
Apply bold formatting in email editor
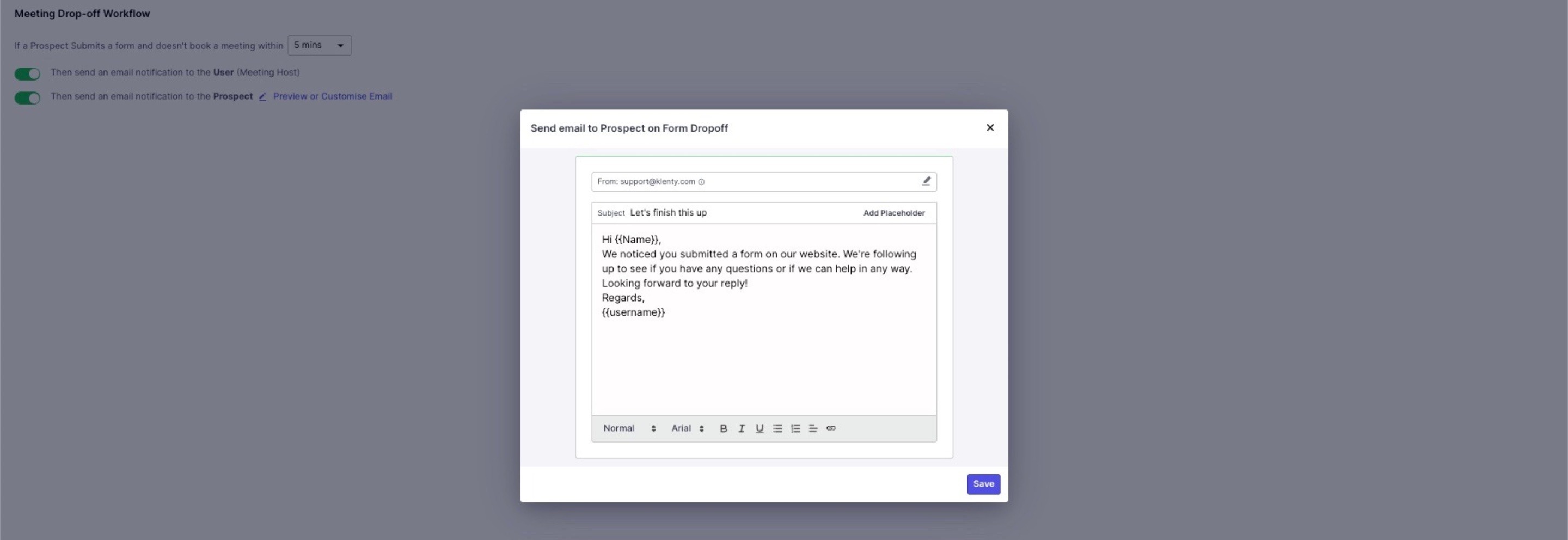coord(723,428)
